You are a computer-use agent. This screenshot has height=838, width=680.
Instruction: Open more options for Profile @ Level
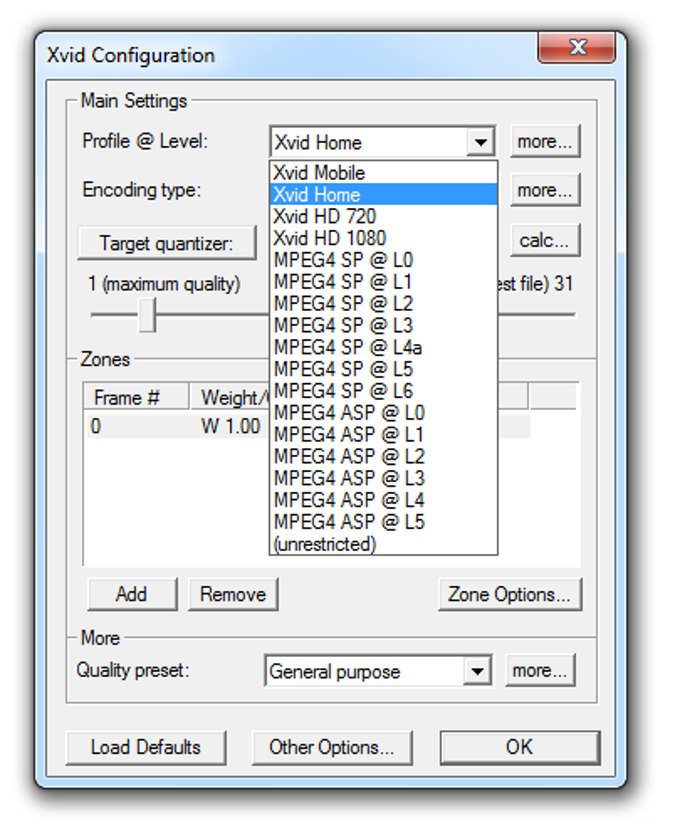[545, 142]
